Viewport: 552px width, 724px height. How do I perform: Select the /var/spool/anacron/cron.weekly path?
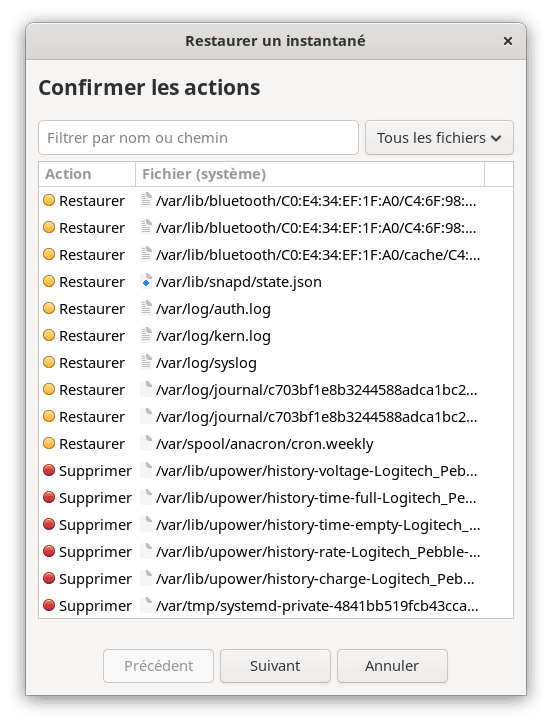(x=265, y=444)
